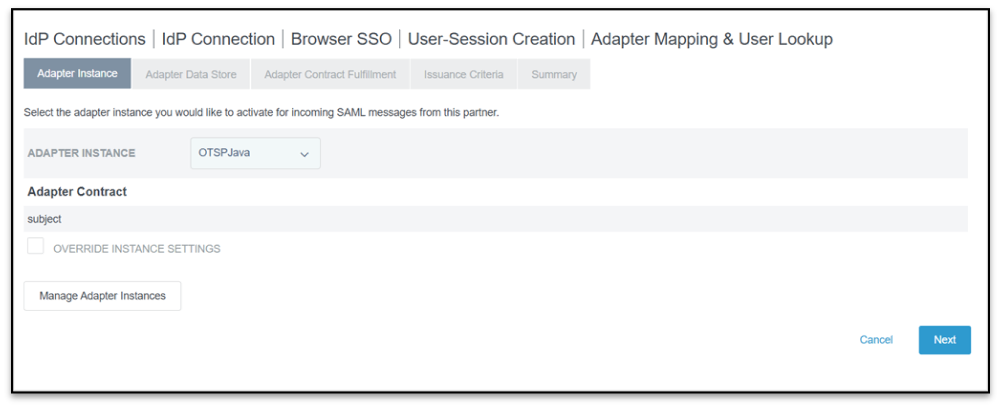Switch to the Adapter Instance tab
Image resolution: width=1001 pixels, height=408 pixels.
[77, 74]
